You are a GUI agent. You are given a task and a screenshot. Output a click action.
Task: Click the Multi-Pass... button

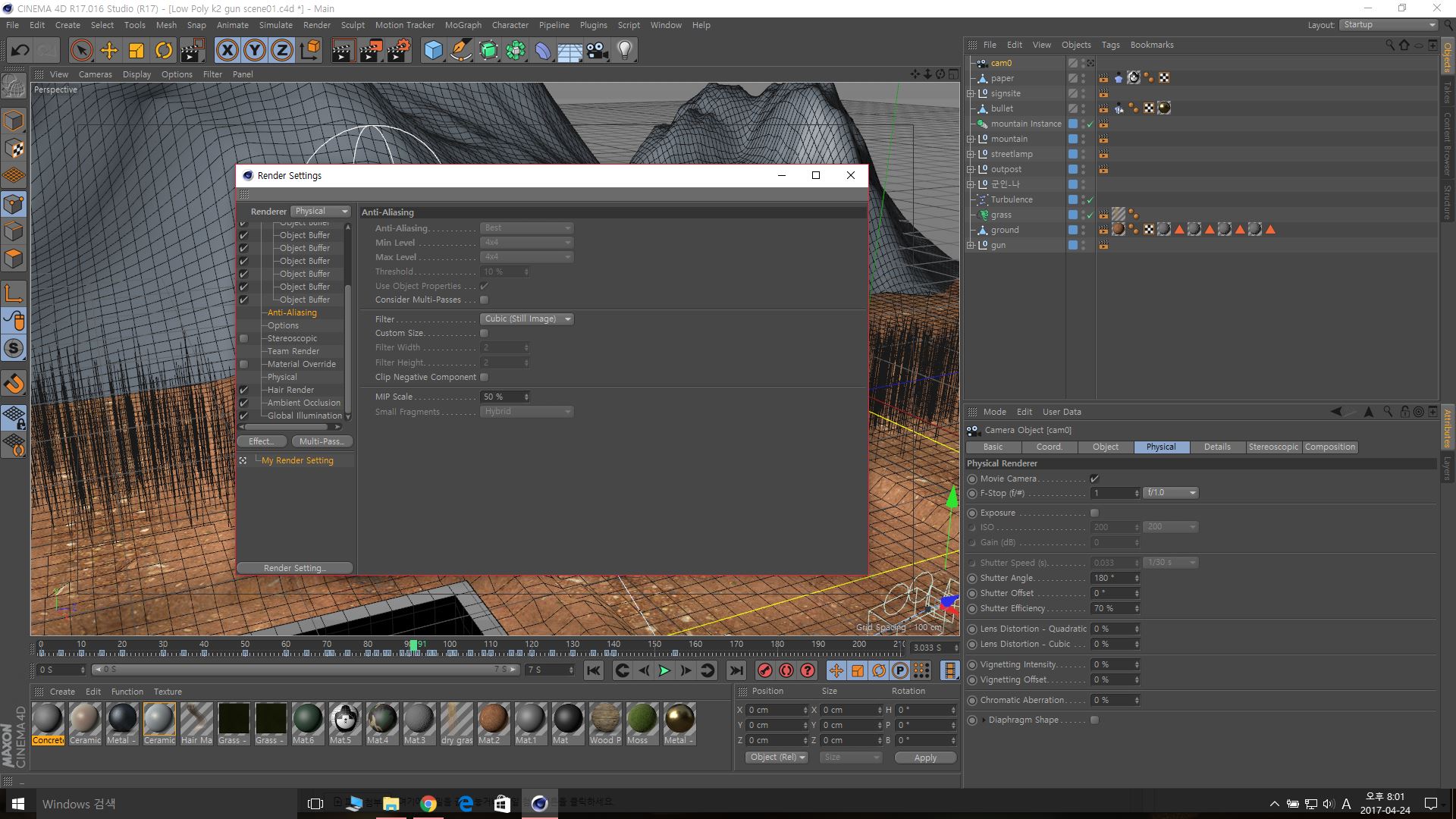(322, 441)
